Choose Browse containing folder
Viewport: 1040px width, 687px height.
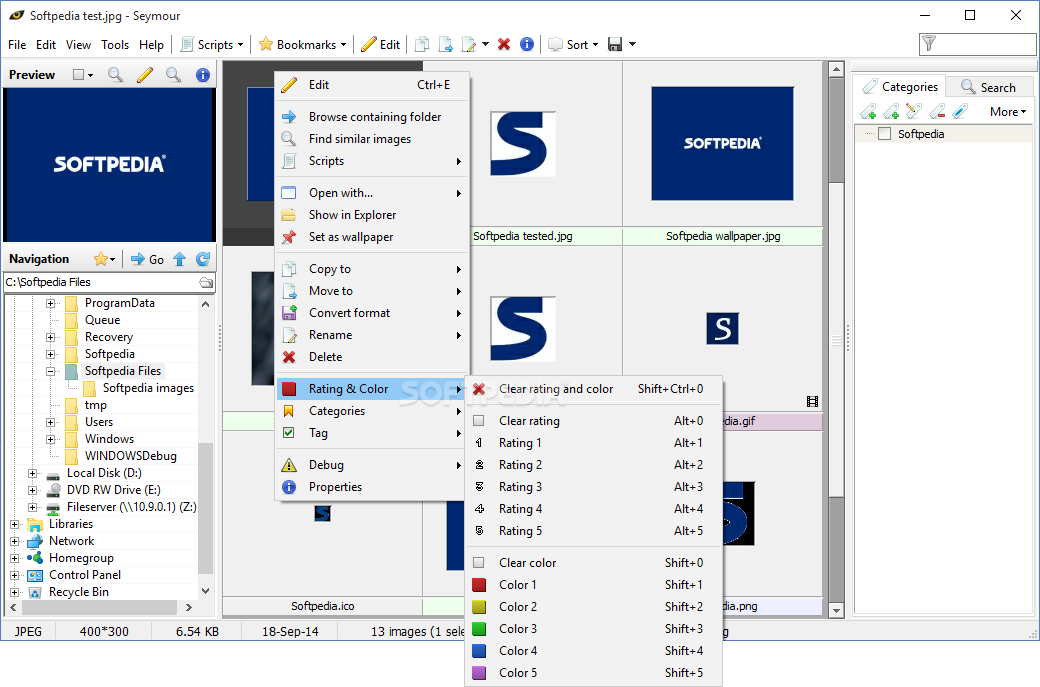(372, 117)
